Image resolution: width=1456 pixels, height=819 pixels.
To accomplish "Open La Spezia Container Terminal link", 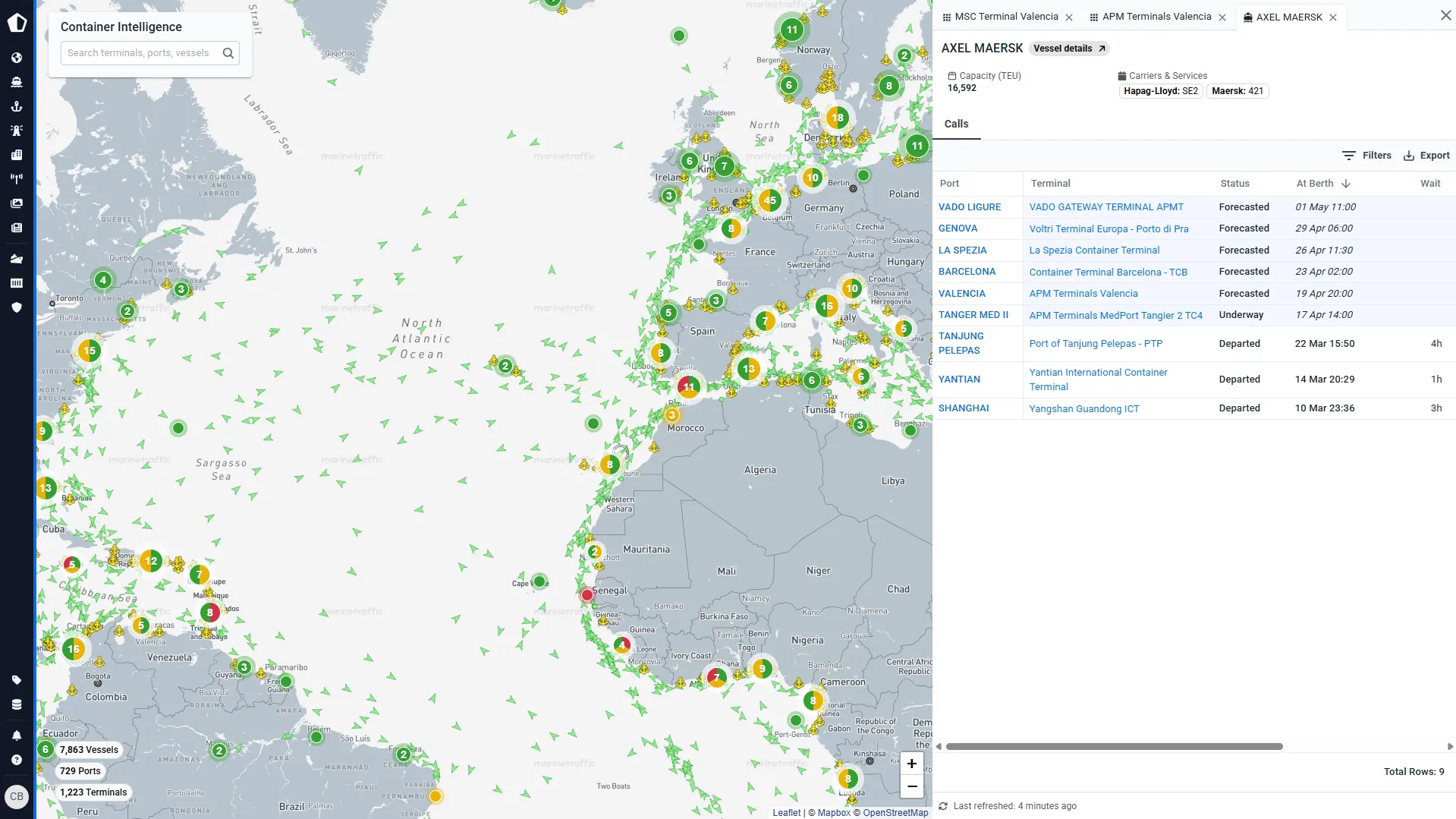I will (x=1094, y=250).
